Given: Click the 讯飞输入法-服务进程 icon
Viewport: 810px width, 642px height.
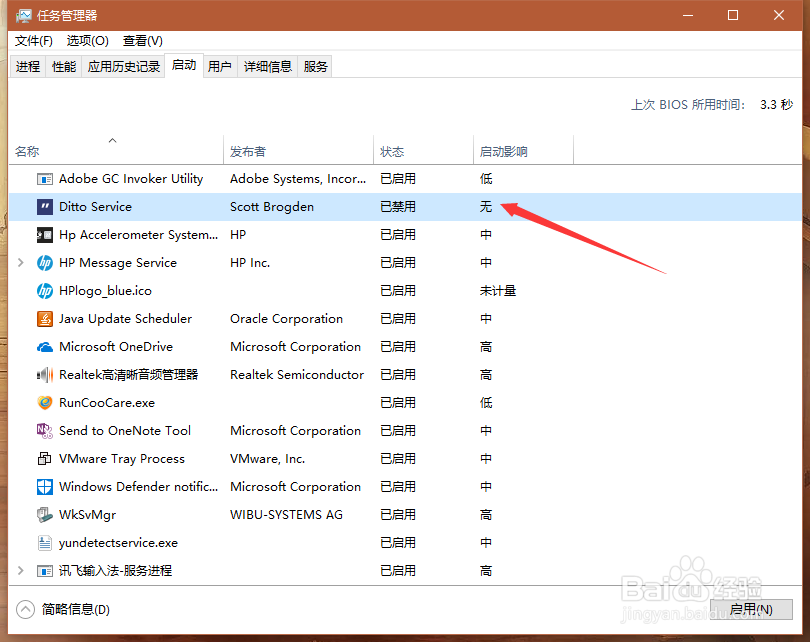Looking at the screenshot, I should click(45, 571).
